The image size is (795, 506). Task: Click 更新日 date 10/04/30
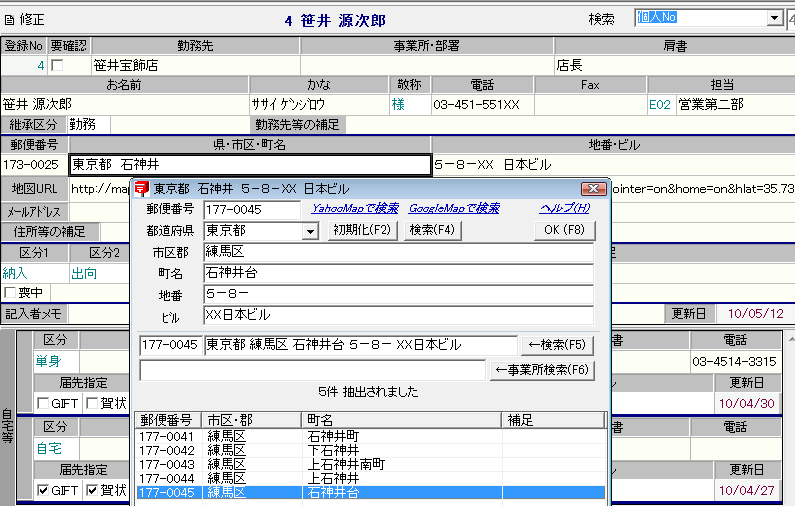747,404
